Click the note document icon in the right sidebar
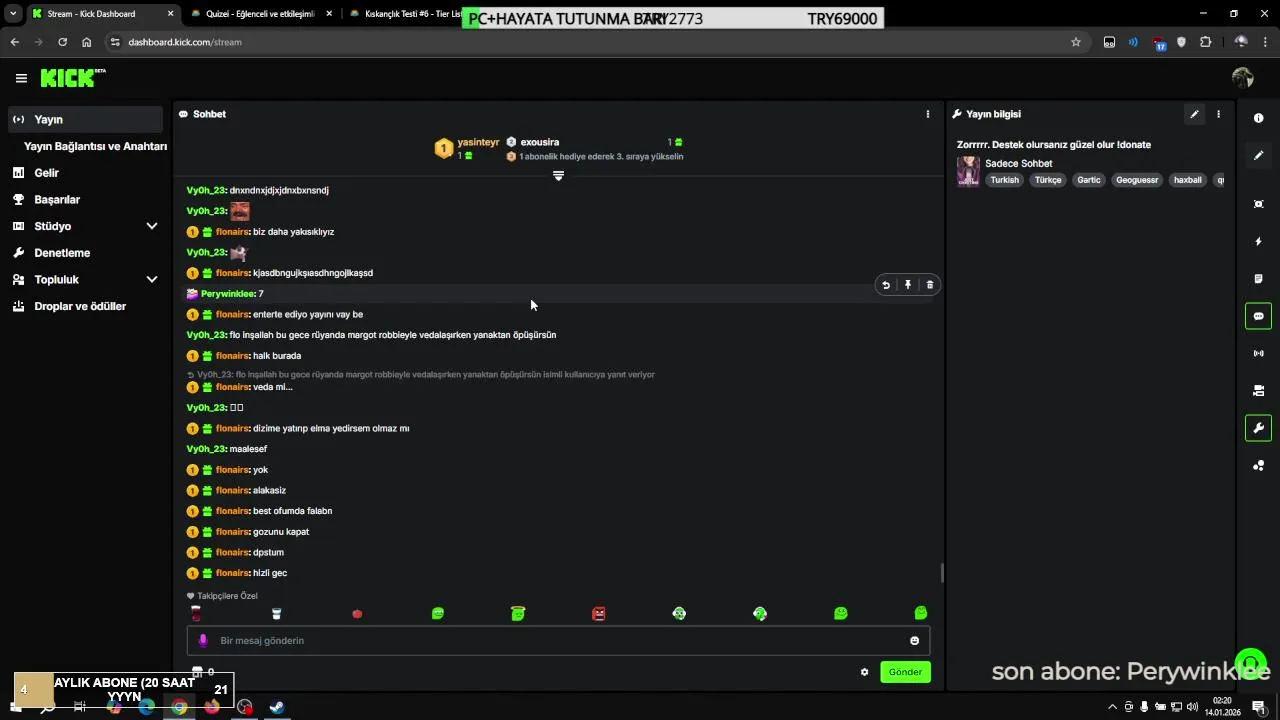Viewport: 1280px width, 720px height. [x=1258, y=279]
